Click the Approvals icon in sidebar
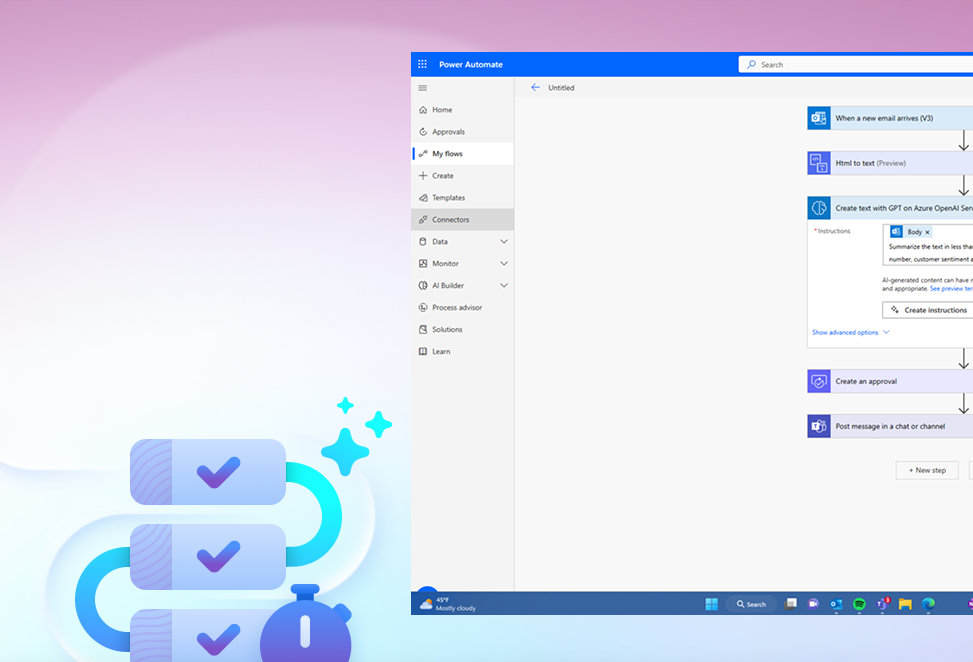The image size is (973, 662). (423, 132)
